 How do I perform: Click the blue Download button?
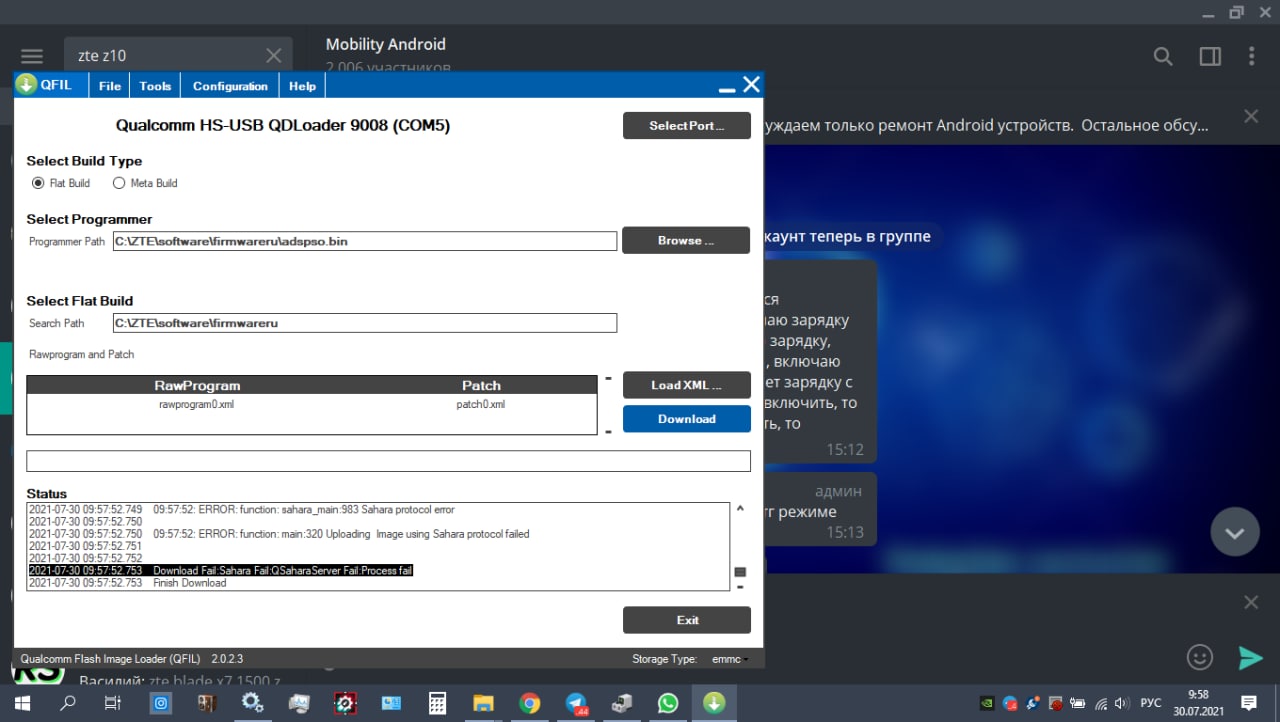(686, 419)
